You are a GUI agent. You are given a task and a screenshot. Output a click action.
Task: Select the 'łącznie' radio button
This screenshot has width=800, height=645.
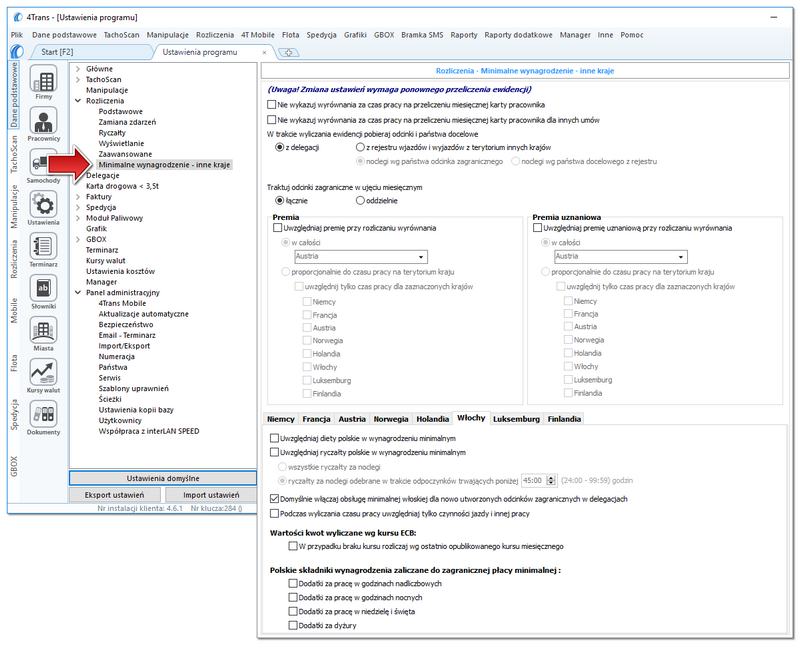[x=280, y=201]
